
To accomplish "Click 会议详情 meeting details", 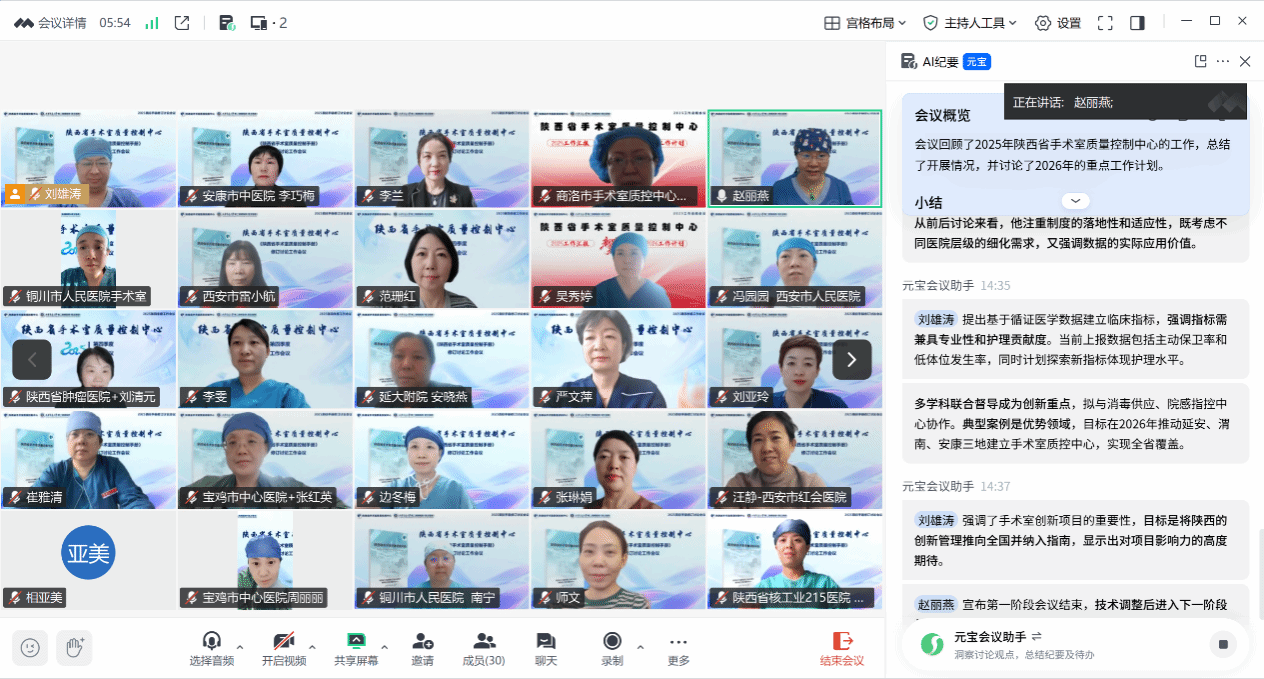I will tap(50, 22).
